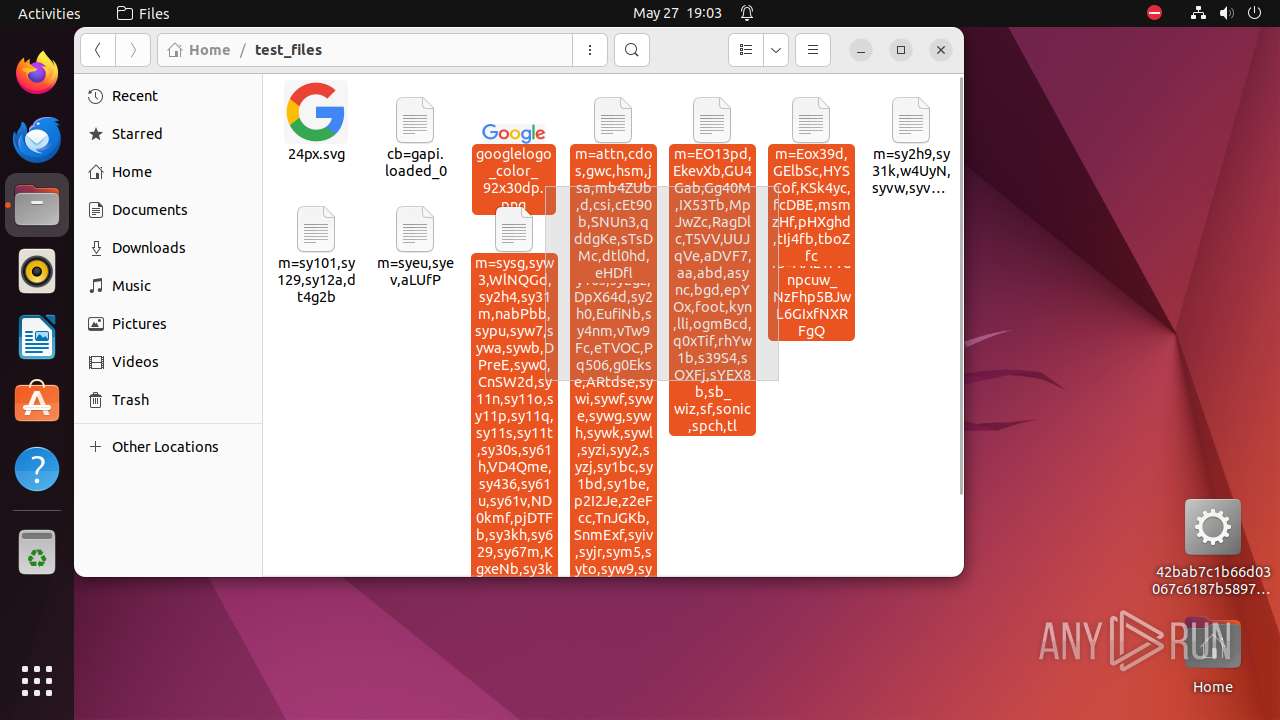Select the m=sy2h9,sy31k file icon

tap(911, 120)
